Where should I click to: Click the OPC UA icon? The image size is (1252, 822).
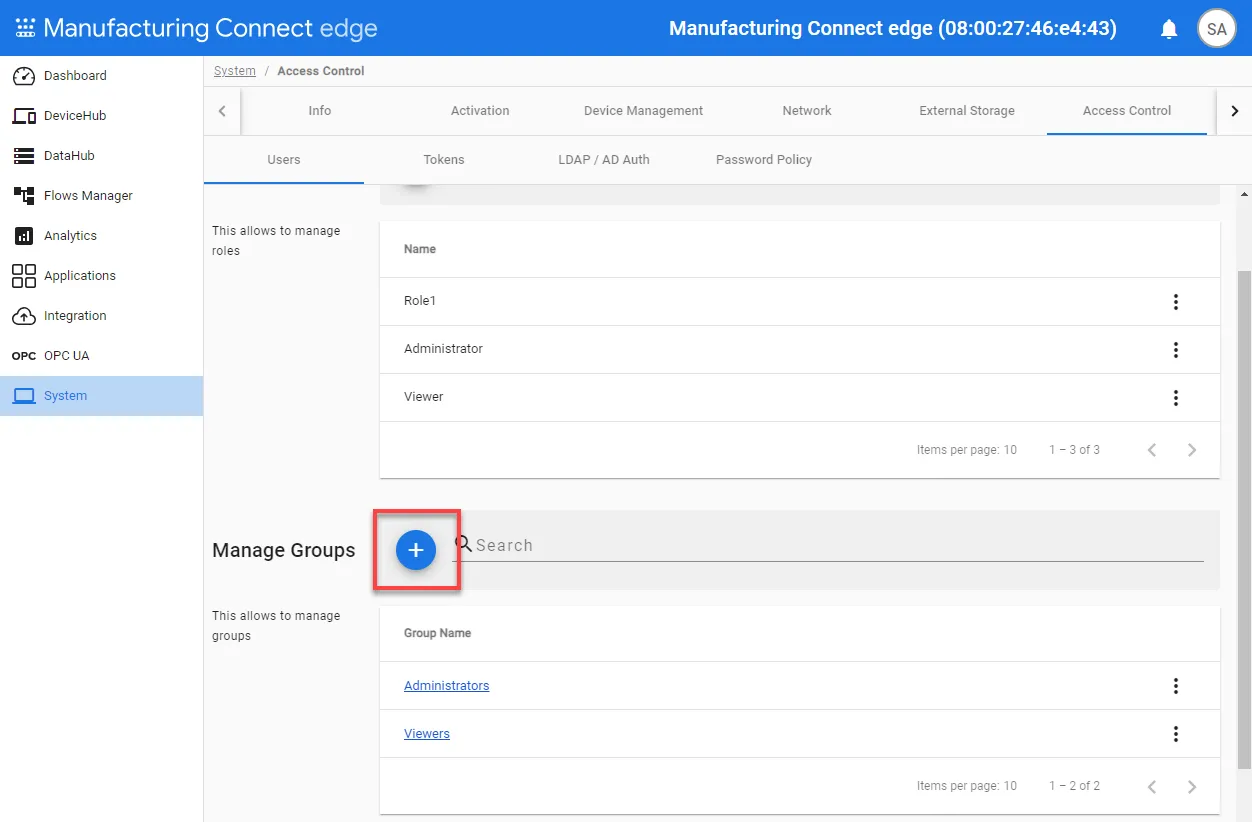24,356
